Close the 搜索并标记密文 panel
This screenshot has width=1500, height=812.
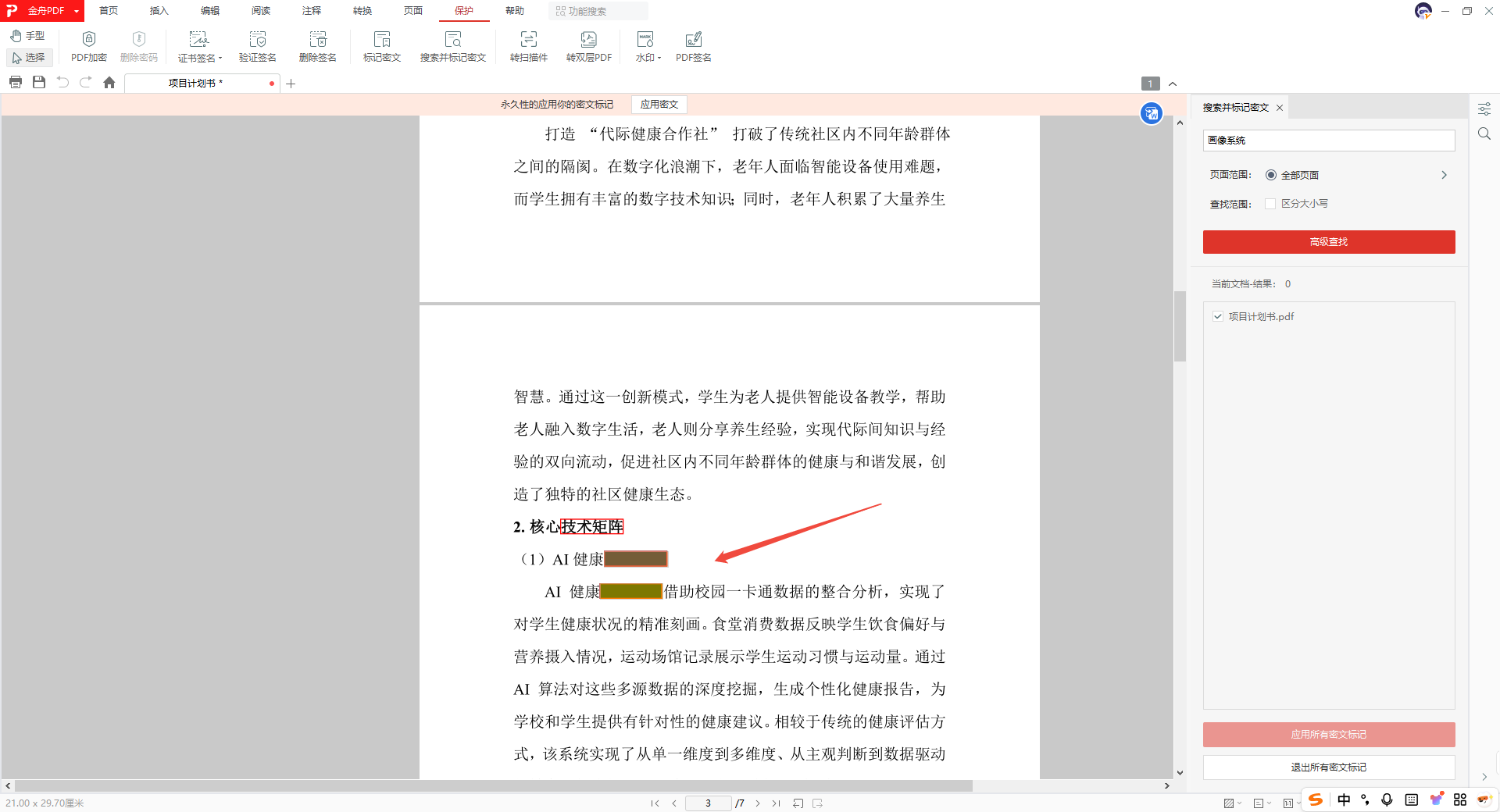(1280, 108)
